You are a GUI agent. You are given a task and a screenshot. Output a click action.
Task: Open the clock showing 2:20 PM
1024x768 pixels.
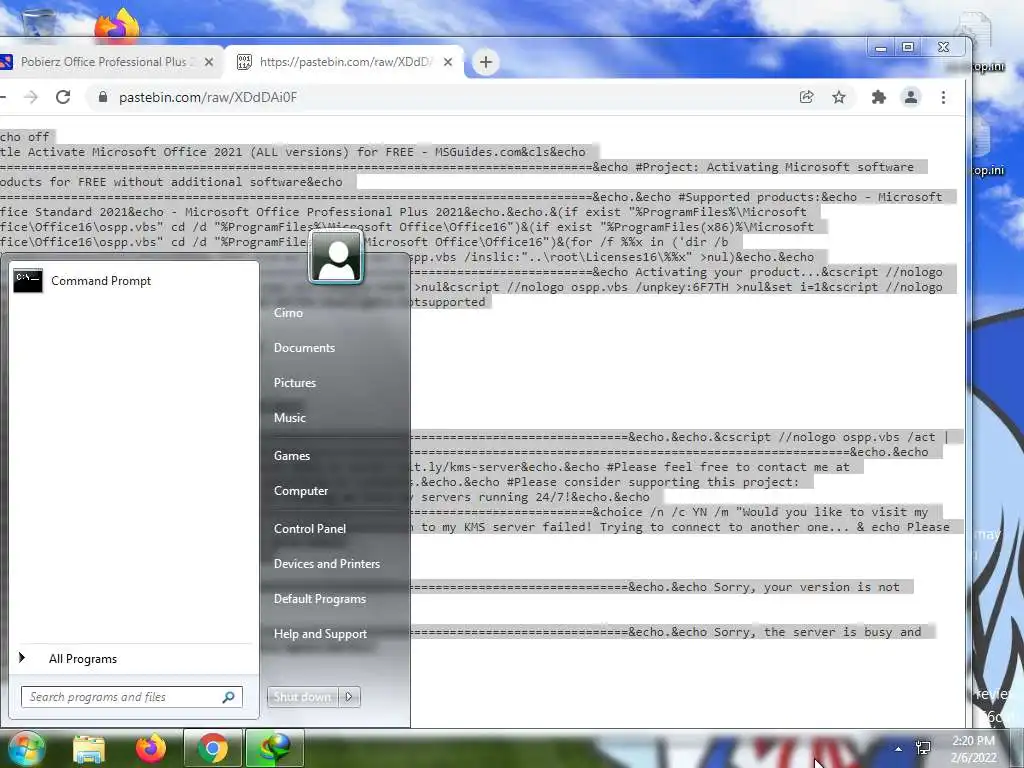click(x=973, y=749)
